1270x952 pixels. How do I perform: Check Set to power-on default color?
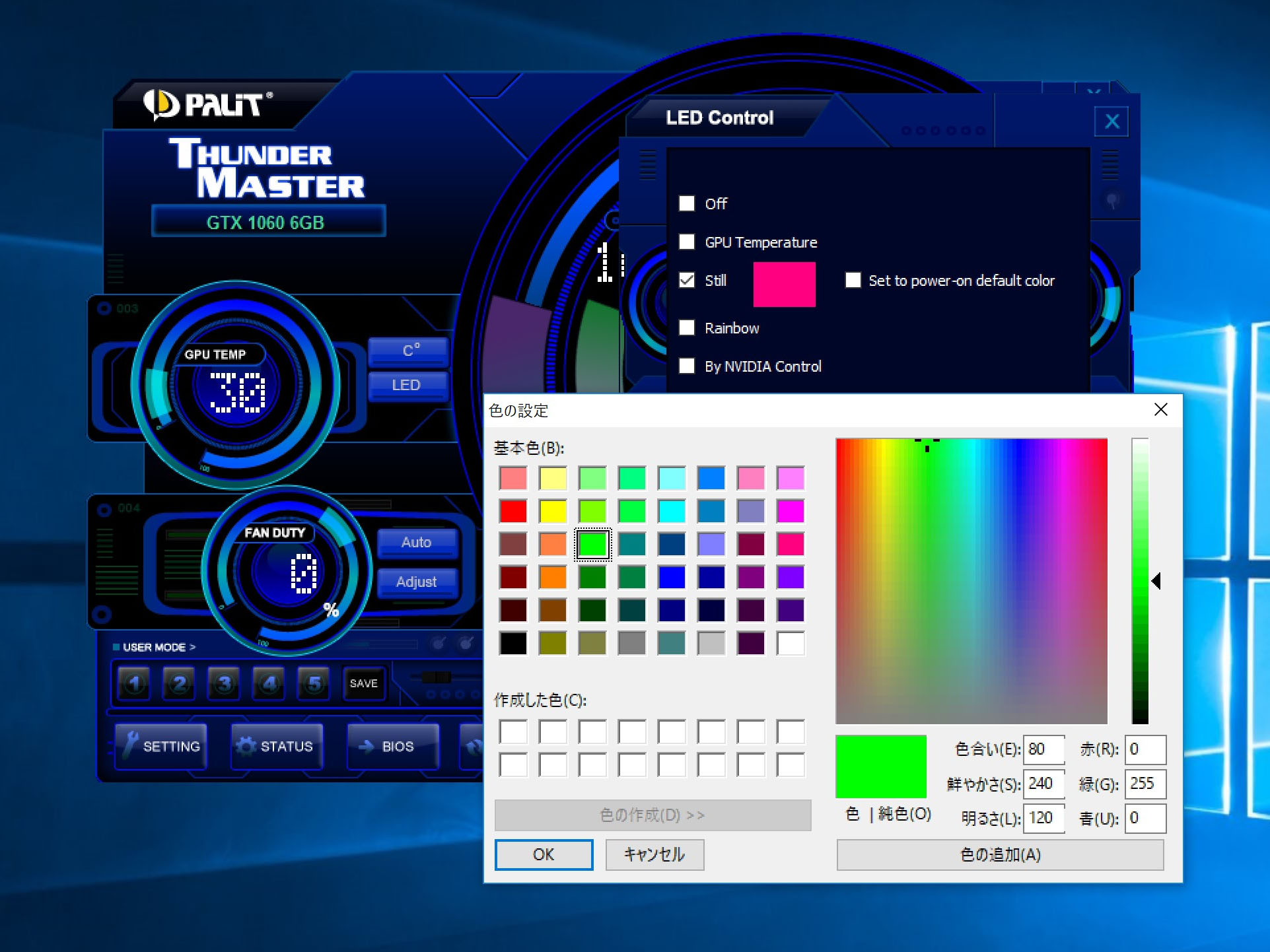pos(853,280)
